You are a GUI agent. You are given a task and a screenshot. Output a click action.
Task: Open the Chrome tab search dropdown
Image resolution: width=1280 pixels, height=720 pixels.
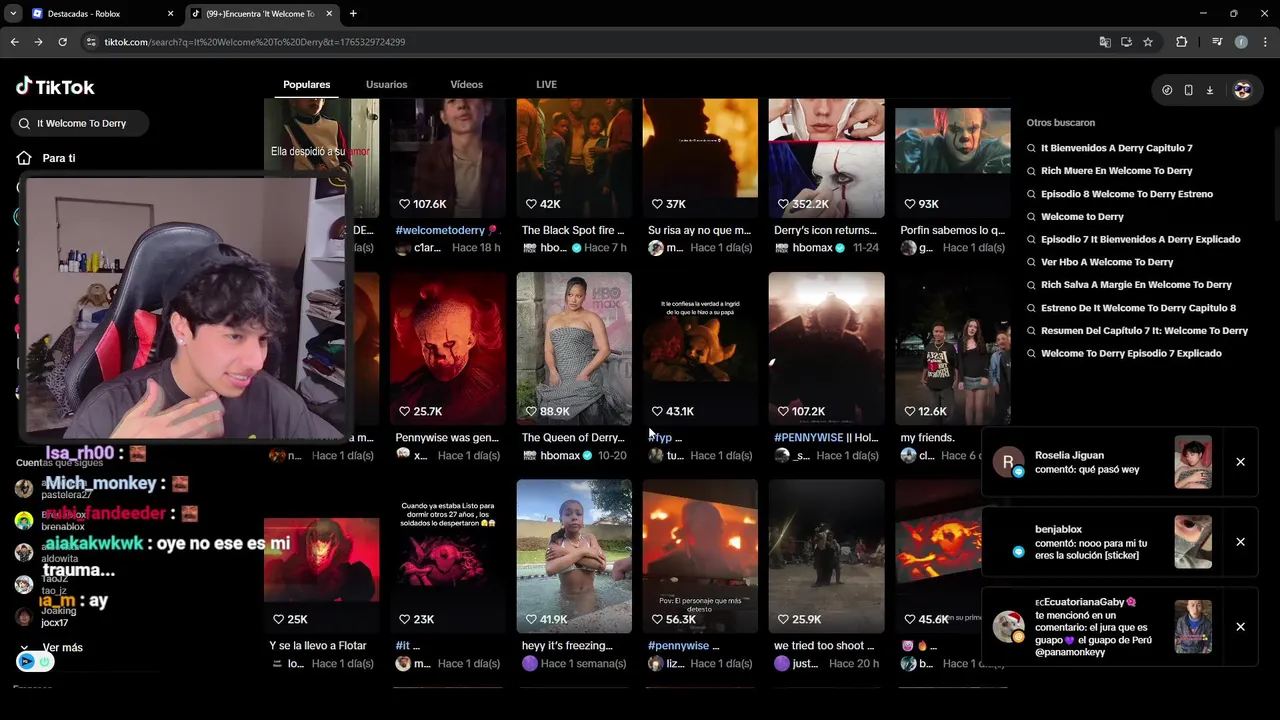click(x=13, y=14)
